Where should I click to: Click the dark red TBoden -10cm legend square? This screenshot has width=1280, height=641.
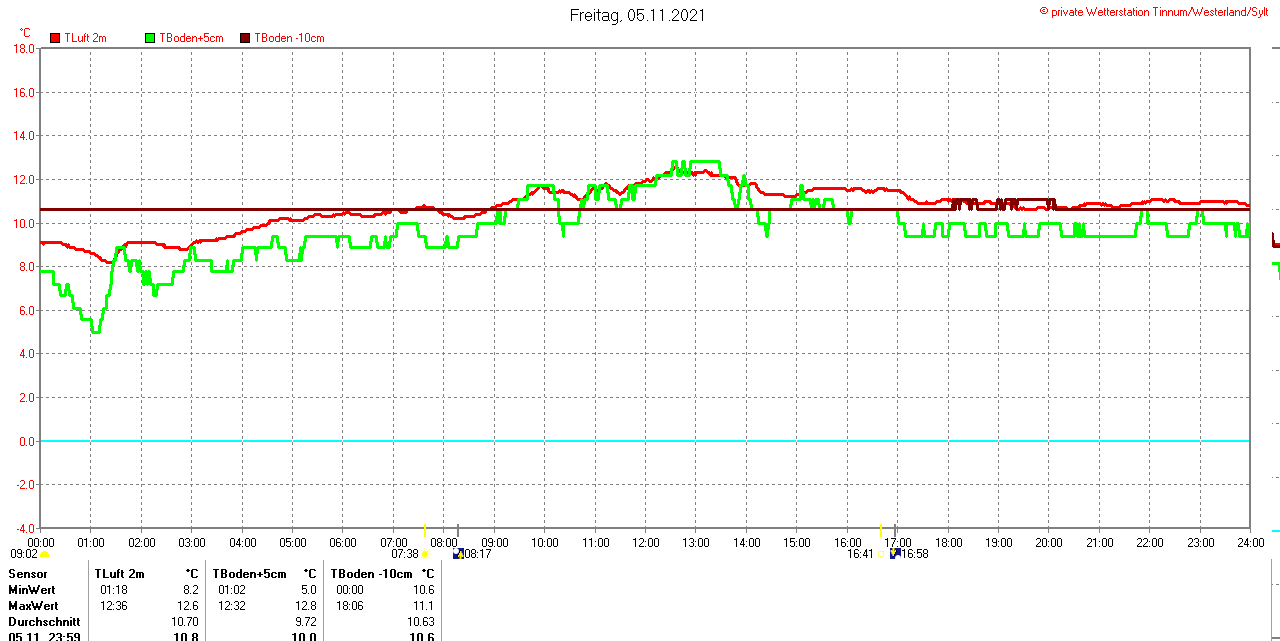click(246, 38)
